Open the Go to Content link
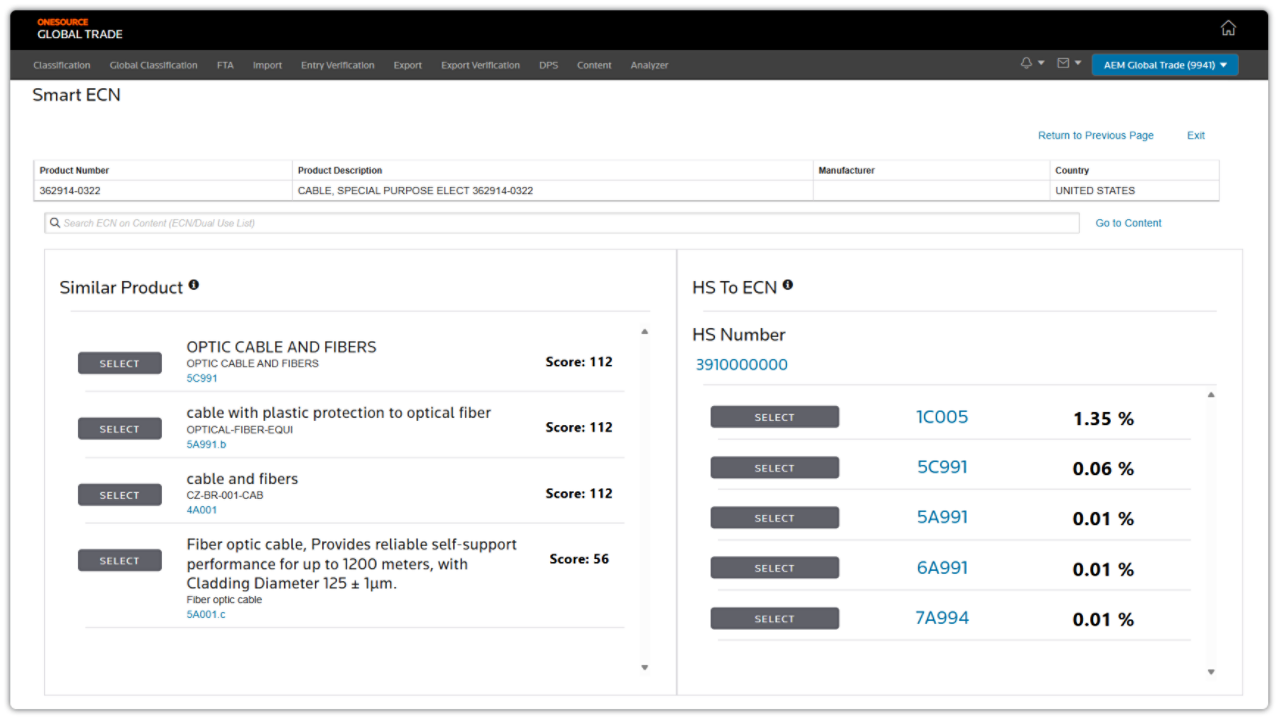 coord(1128,223)
